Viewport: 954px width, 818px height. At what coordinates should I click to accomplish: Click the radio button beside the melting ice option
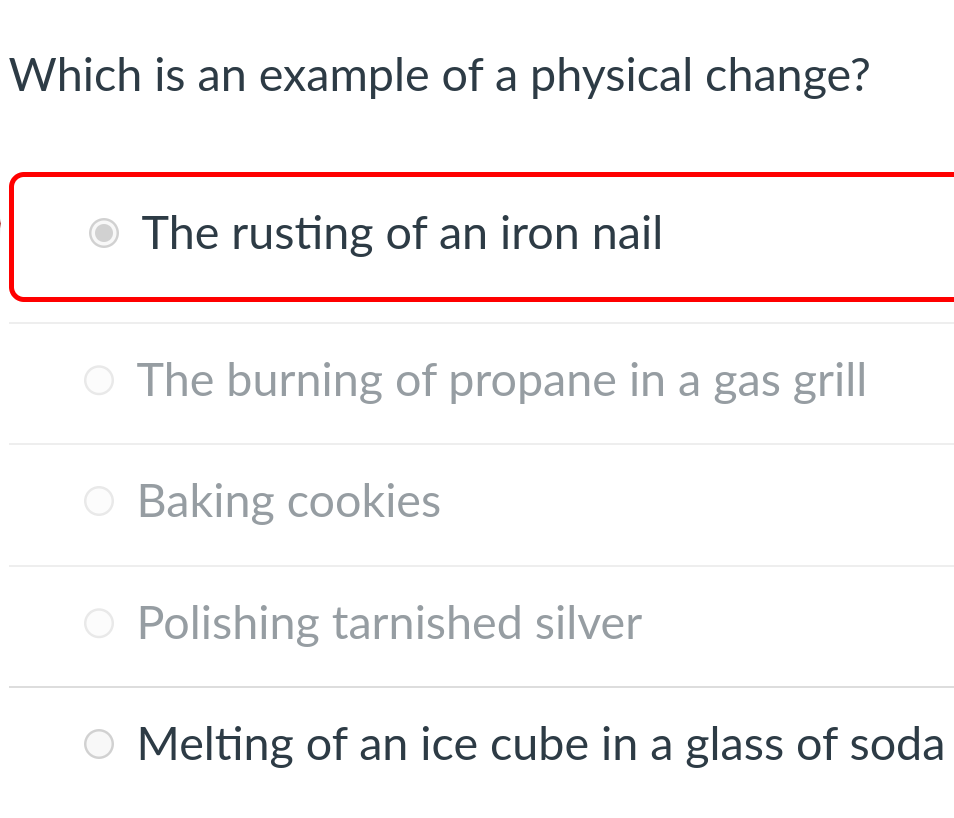point(99,744)
